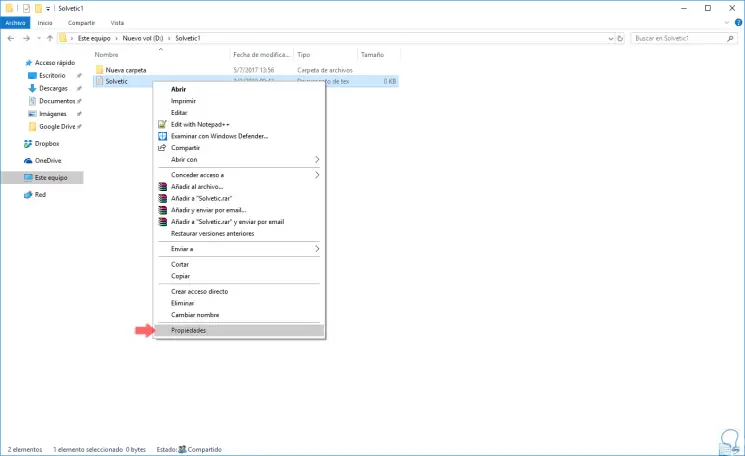The image size is (745, 456).
Task: Sort by Fecha de modificación column header
Action: click(260, 55)
